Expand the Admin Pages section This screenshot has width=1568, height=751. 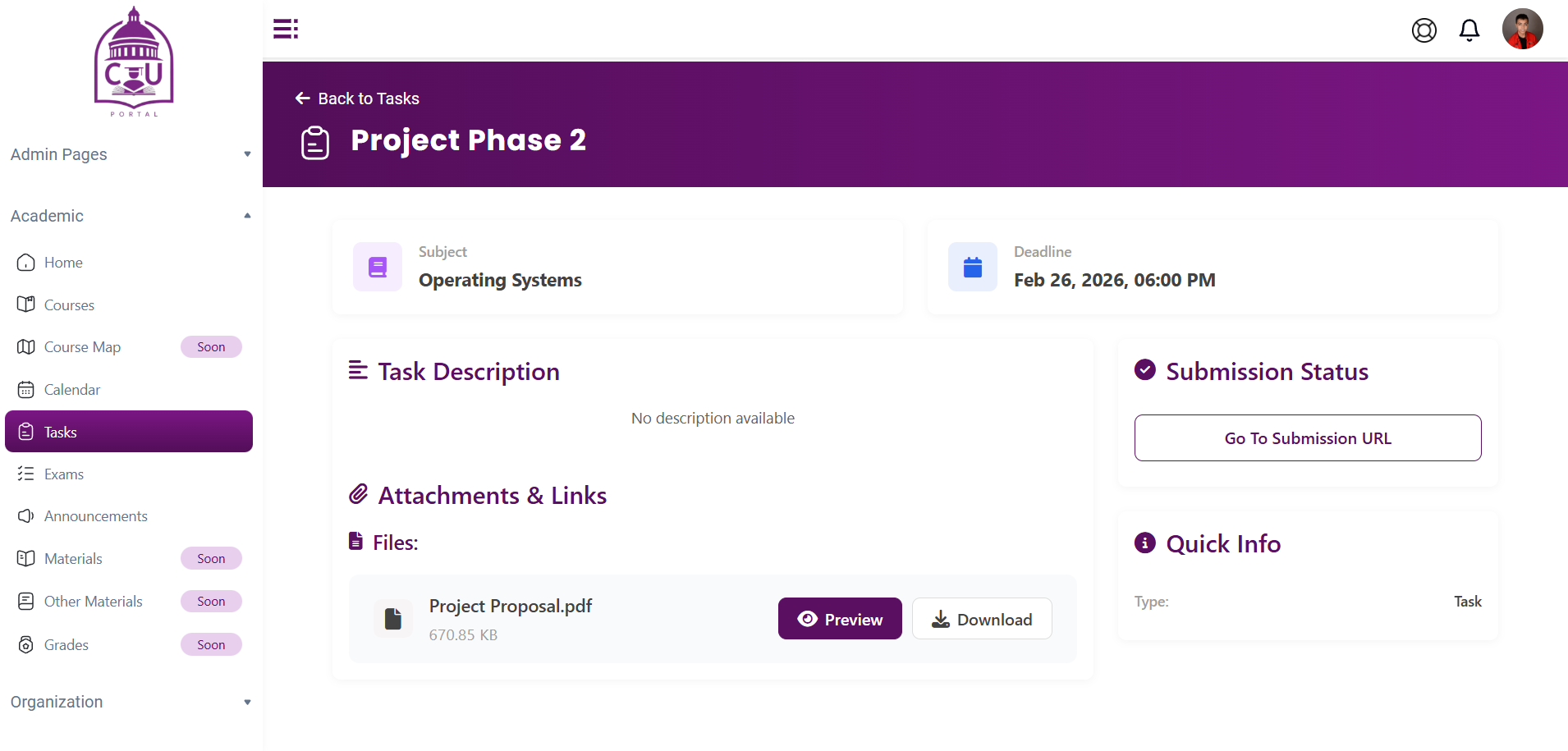click(x=131, y=154)
